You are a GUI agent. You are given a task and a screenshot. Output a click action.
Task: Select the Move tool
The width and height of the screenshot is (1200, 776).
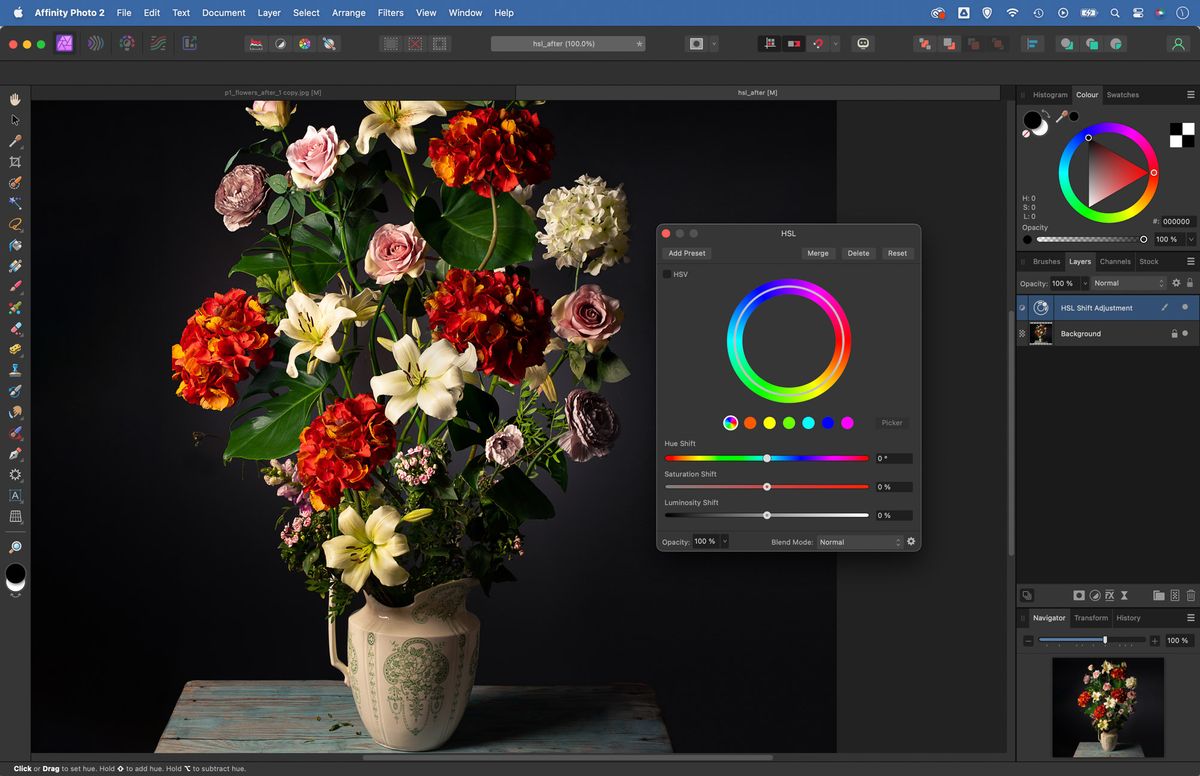click(15, 119)
